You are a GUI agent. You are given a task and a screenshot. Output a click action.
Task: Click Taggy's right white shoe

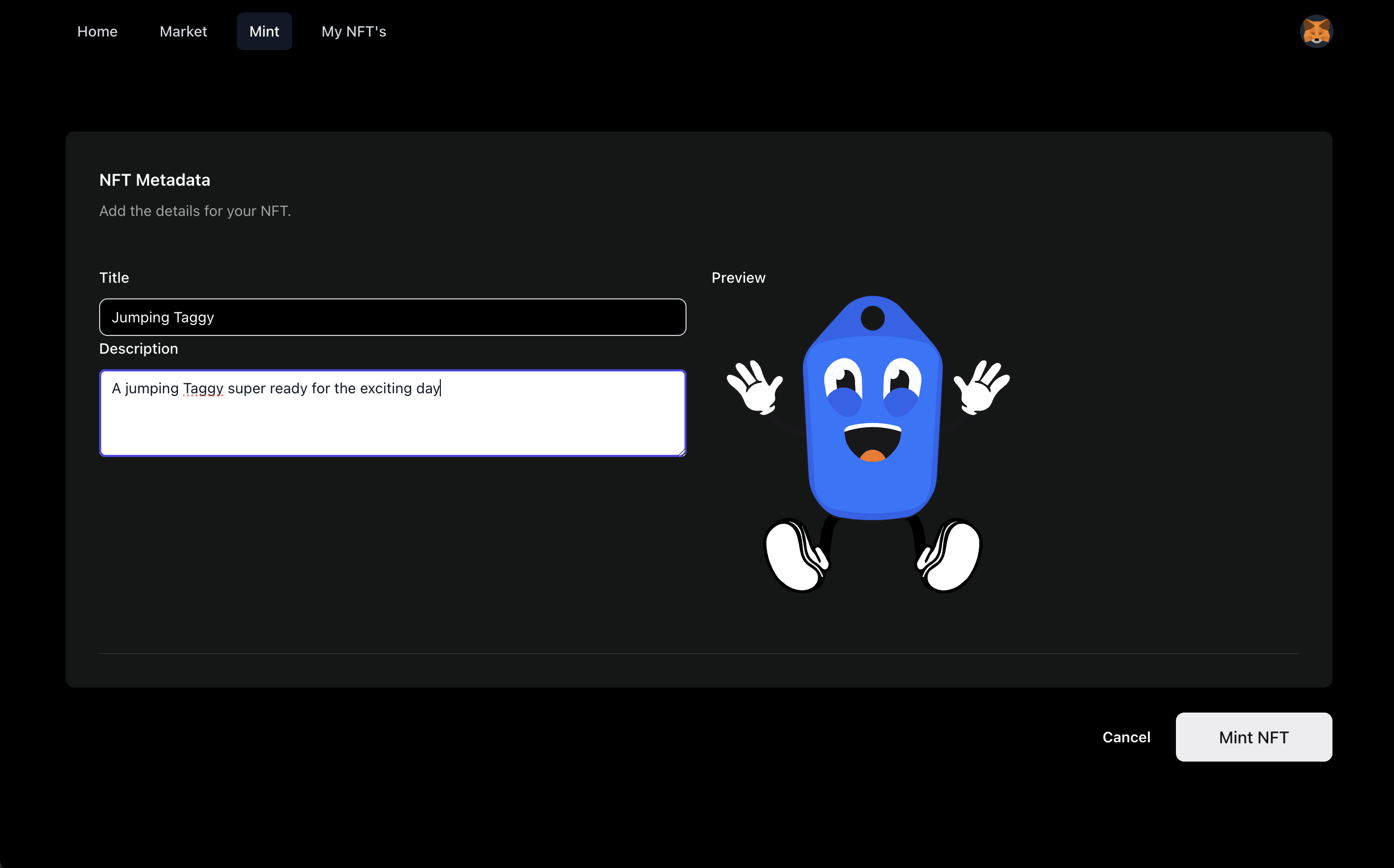pos(953,556)
